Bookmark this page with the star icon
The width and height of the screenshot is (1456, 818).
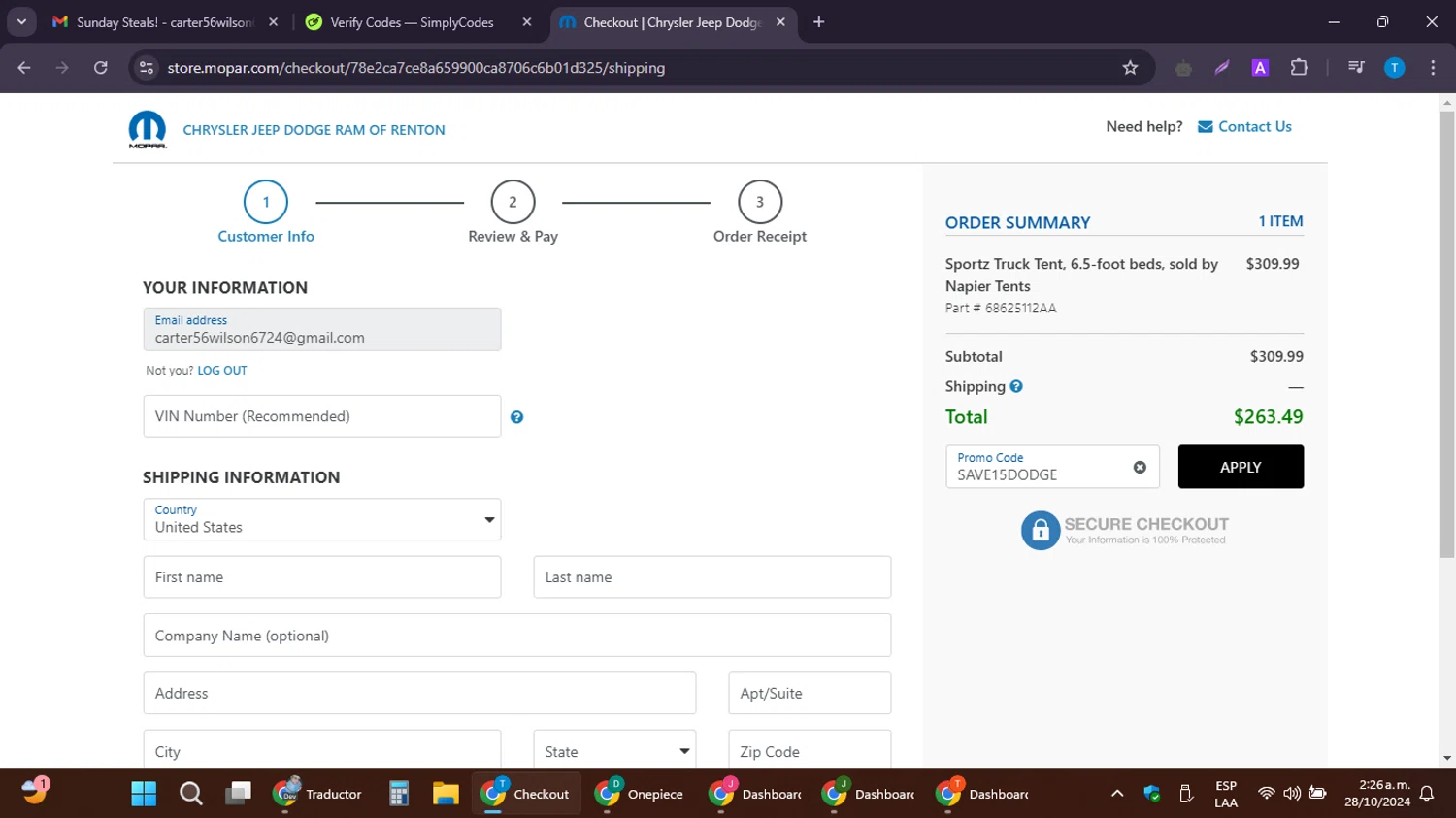pyautogui.click(x=1130, y=68)
